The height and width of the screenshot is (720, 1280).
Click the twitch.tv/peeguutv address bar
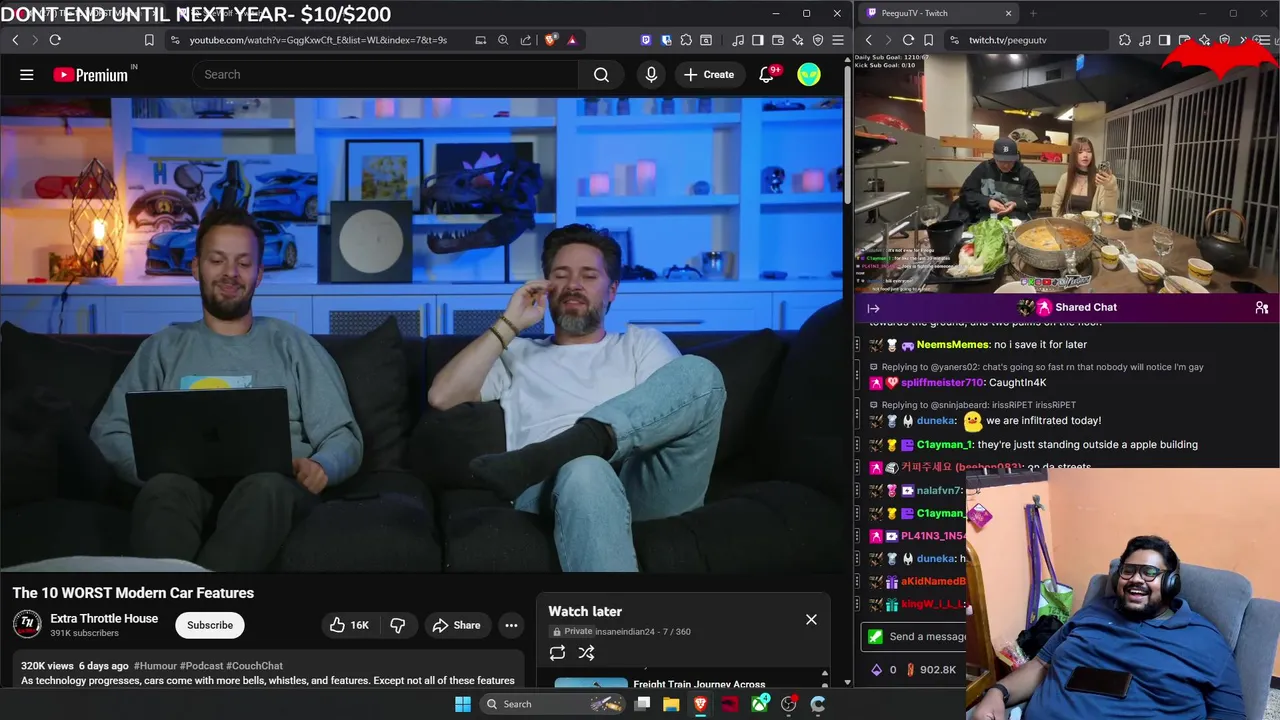coord(1026,40)
